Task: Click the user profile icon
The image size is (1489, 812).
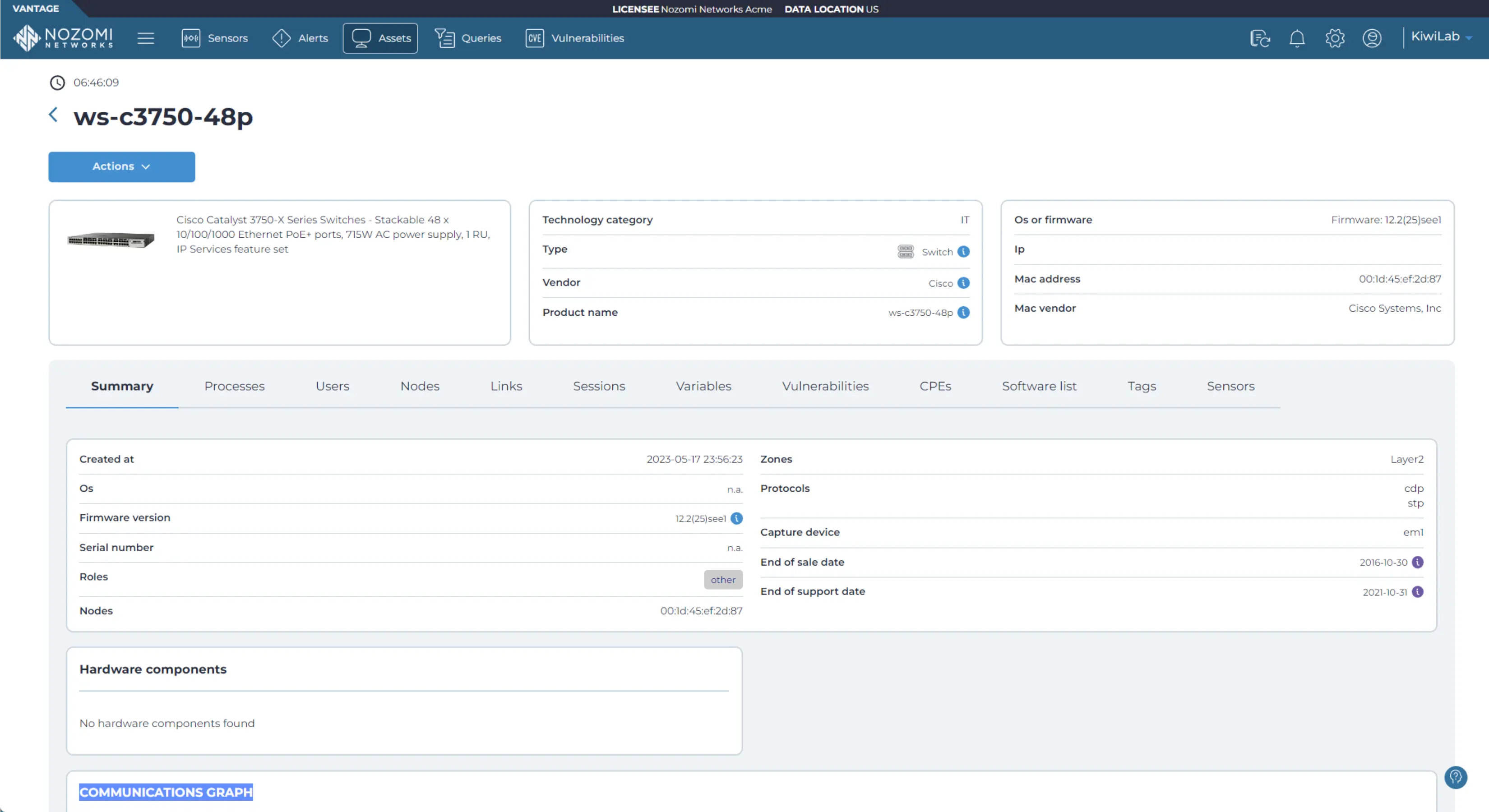Action: 1371,37
